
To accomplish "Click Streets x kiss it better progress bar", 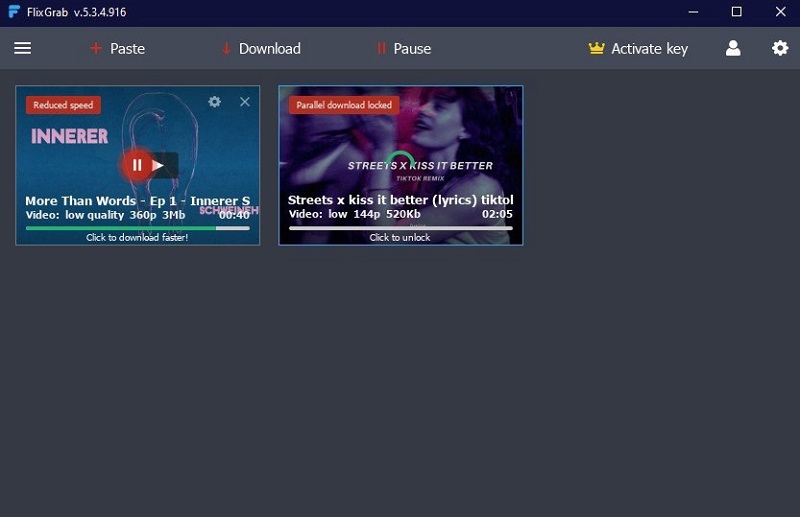I will coord(401,228).
